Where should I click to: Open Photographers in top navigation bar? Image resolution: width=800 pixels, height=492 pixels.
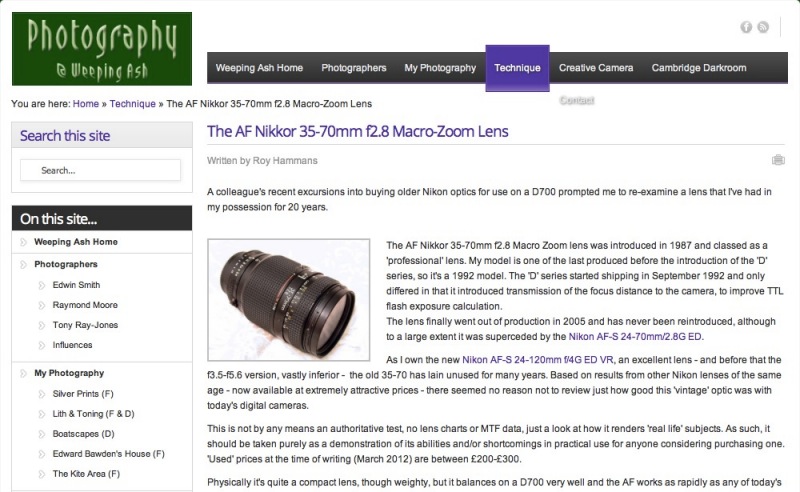(x=354, y=67)
